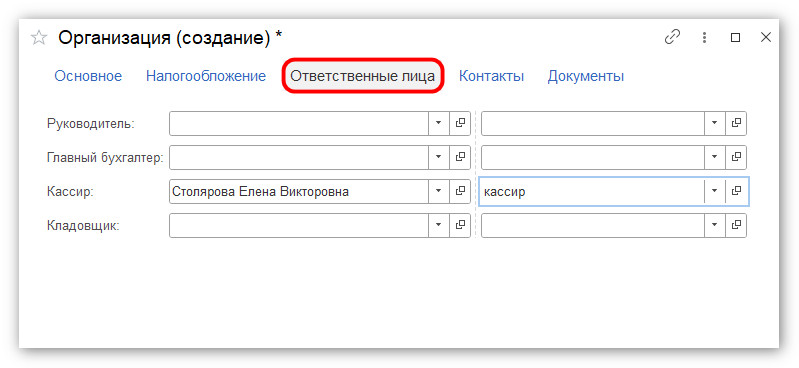The width and height of the screenshot is (799, 368).
Task: Open Главный бухгалтер position record icon
Action: point(736,157)
